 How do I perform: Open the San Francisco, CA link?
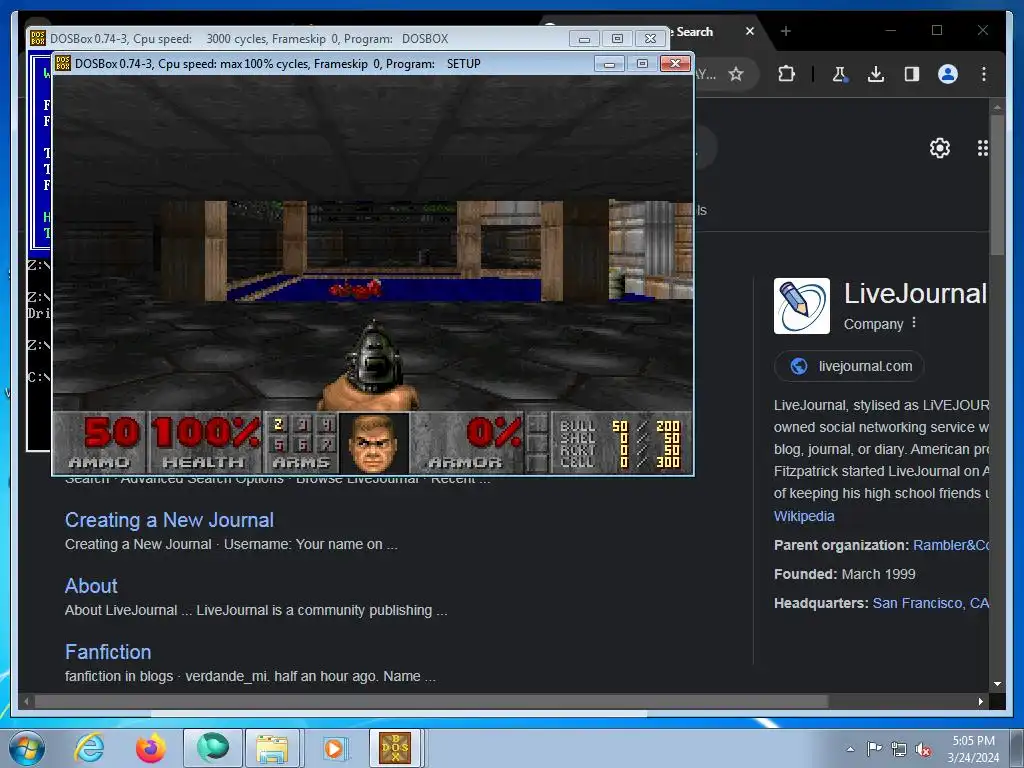coord(931,603)
